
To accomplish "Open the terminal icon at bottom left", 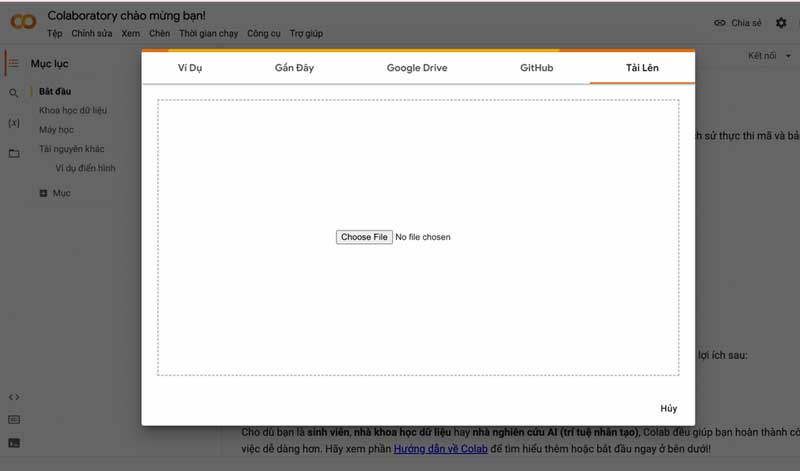I will coord(13,443).
